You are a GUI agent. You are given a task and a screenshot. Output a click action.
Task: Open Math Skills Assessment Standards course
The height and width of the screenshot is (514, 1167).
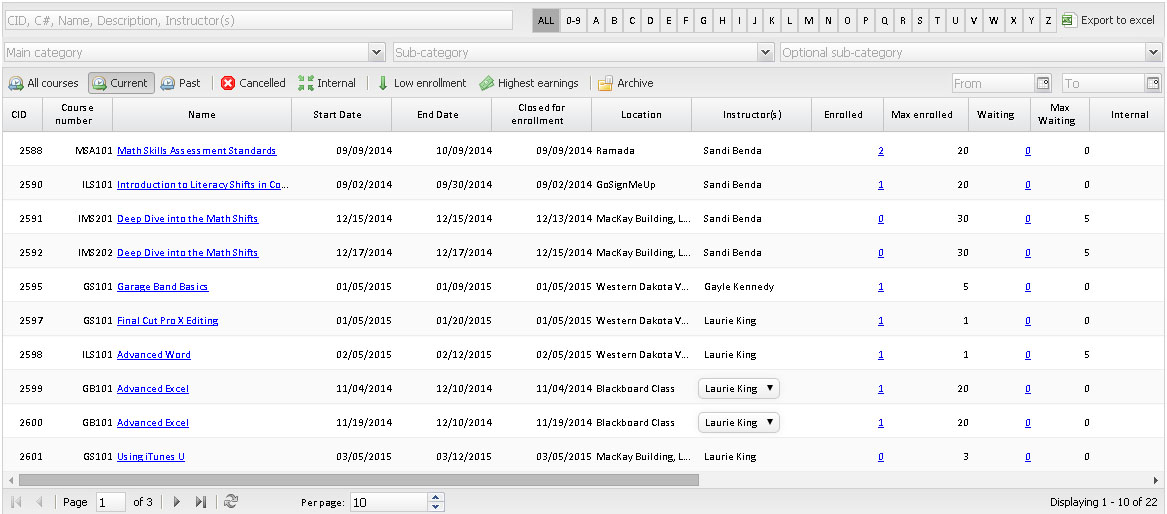click(196, 150)
